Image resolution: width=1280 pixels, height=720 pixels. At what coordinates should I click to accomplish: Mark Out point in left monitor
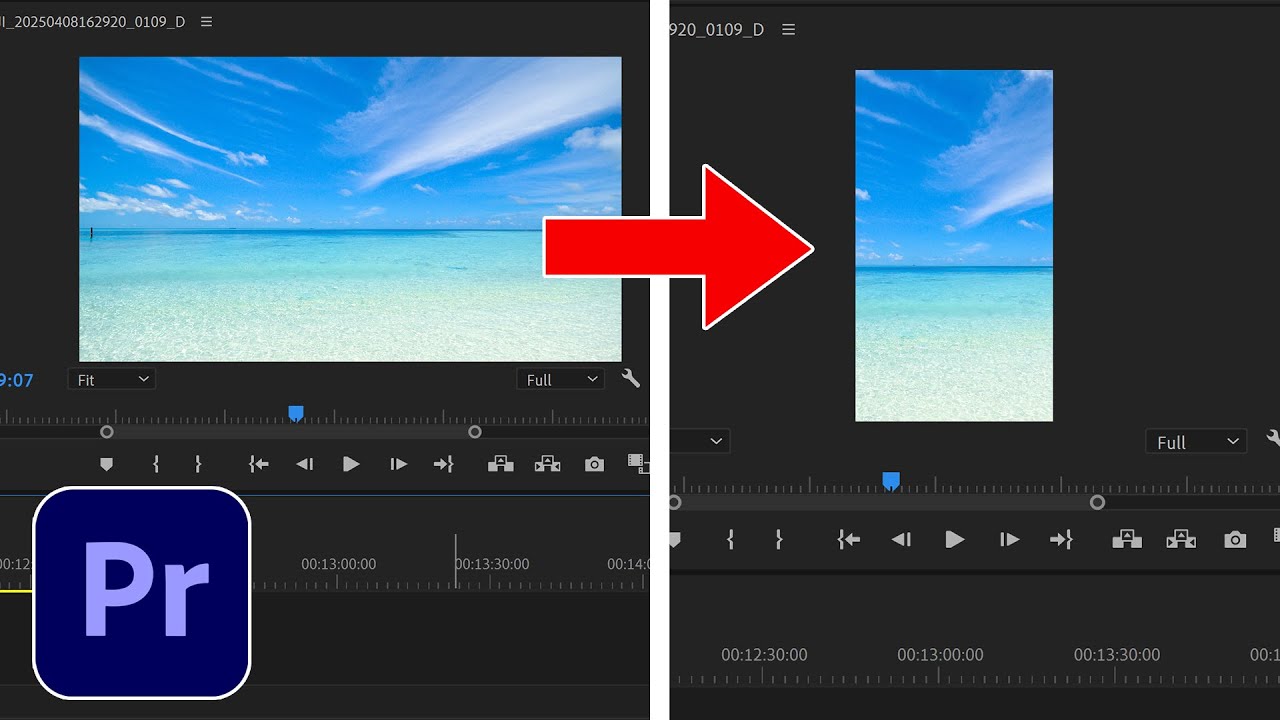tap(198, 464)
